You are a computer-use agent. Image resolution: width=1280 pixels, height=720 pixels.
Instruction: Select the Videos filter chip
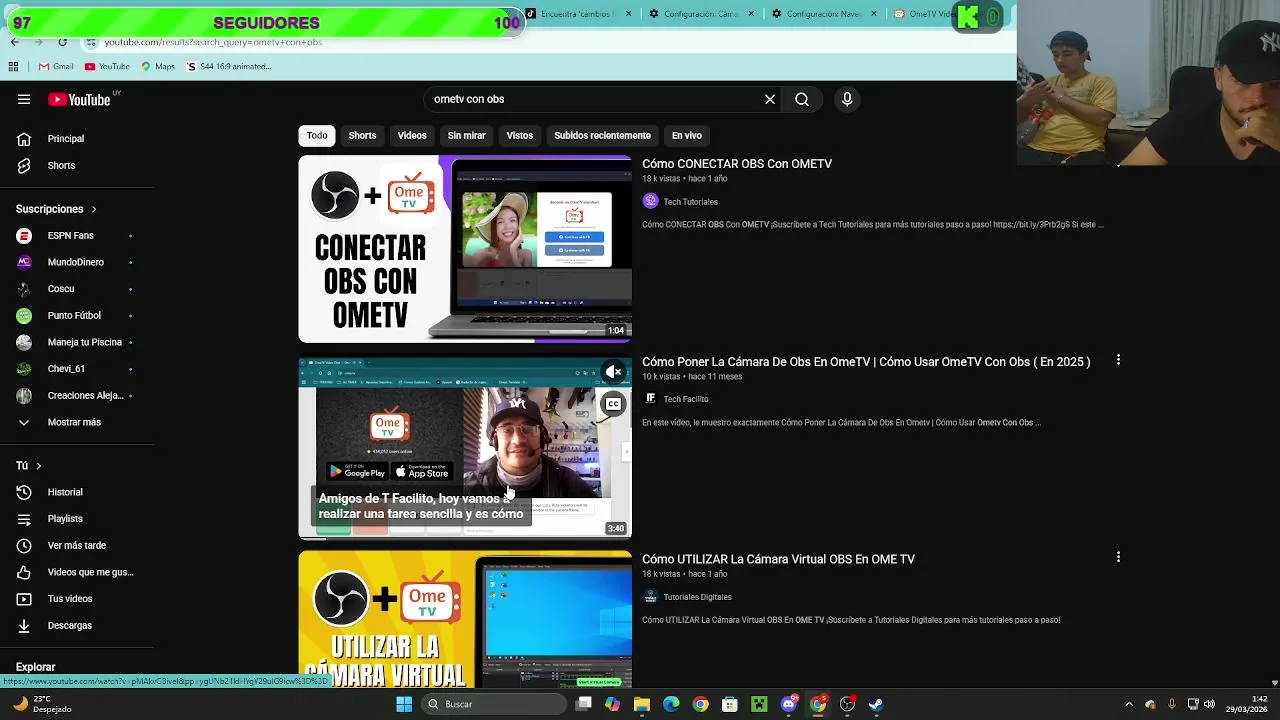412,135
